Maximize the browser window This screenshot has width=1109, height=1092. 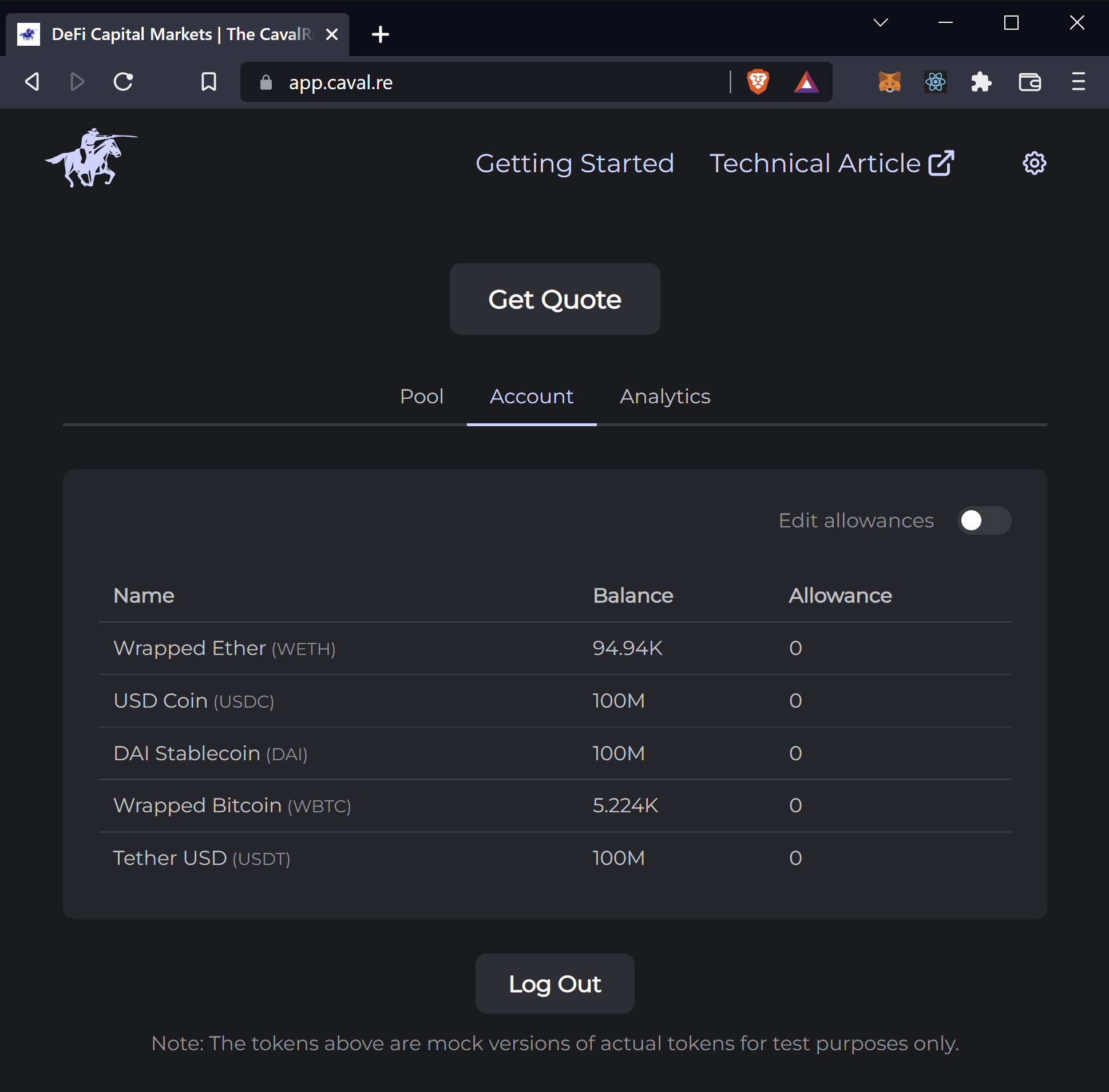1011,22
